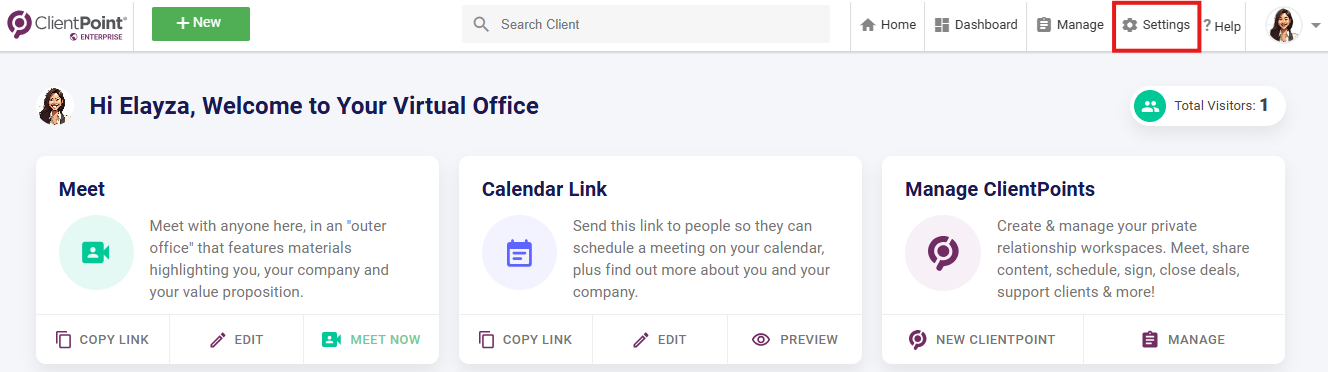This screenshot has height=372, width=1328.
Task: Click inside the Search Client field
Action: pos(646,24)
